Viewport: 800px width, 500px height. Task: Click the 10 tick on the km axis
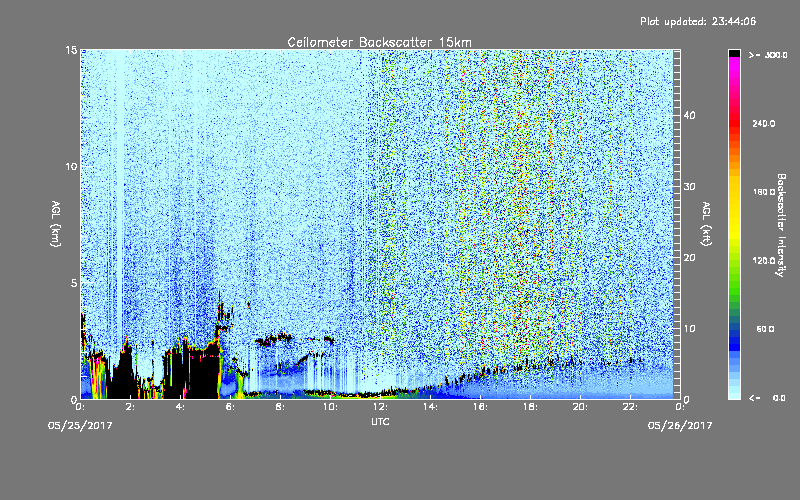pos(71,166)
